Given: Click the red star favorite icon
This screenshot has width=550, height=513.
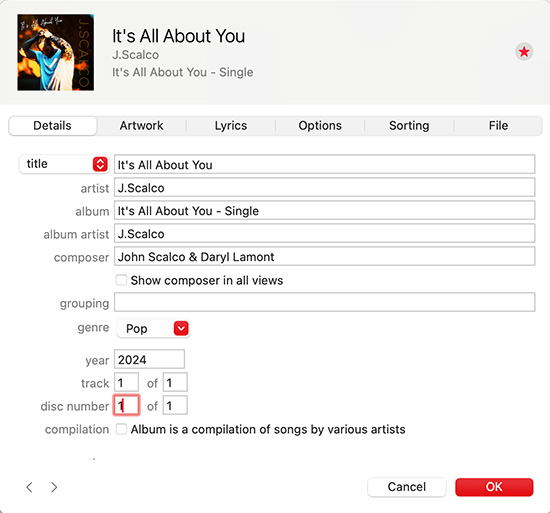Looking at the screenshot, I should tap(524, 52).
